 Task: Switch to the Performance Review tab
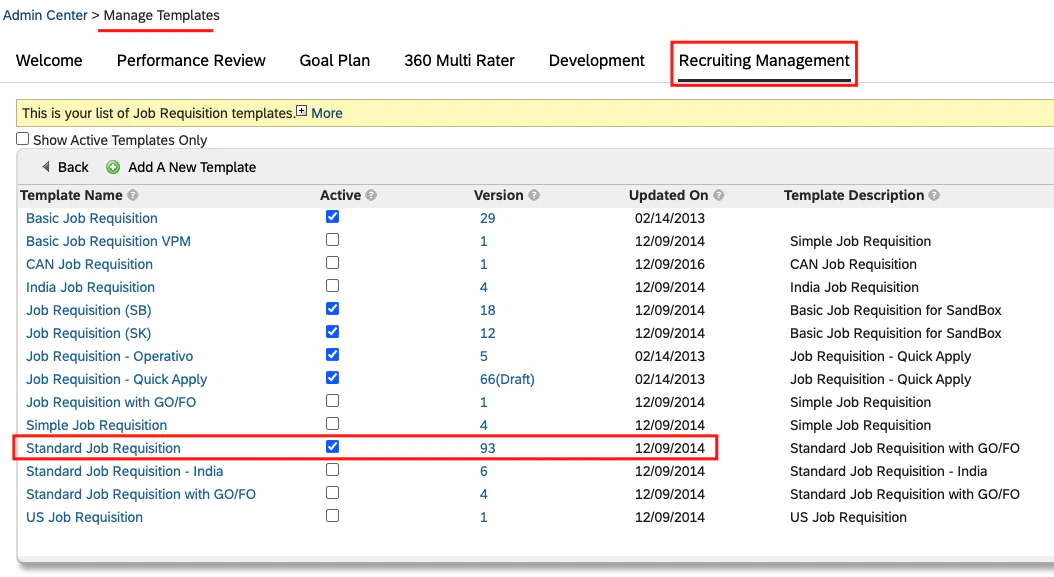pos(190,60)
